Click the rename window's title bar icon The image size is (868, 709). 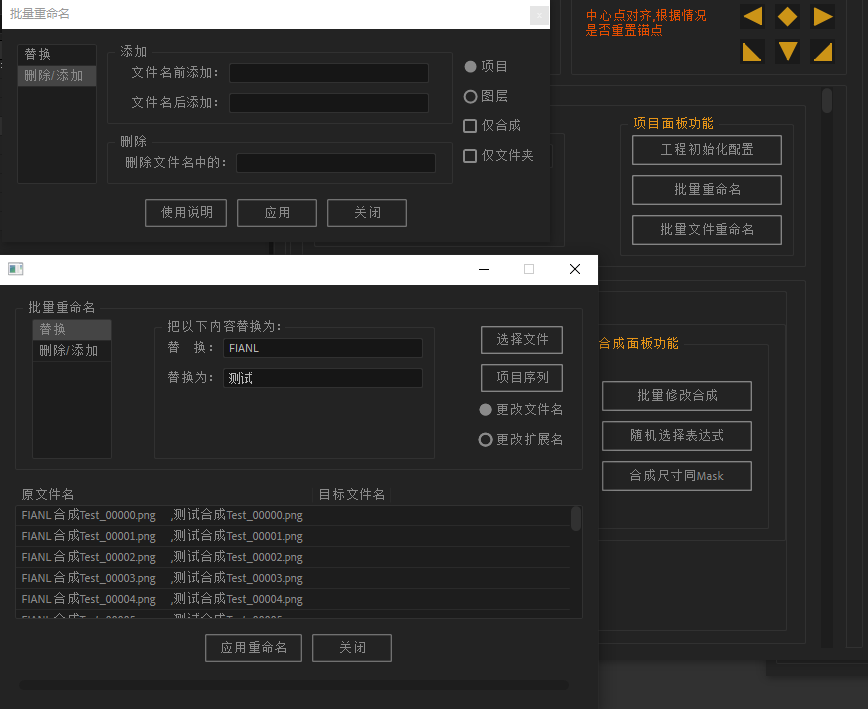[x=16, y=269]
